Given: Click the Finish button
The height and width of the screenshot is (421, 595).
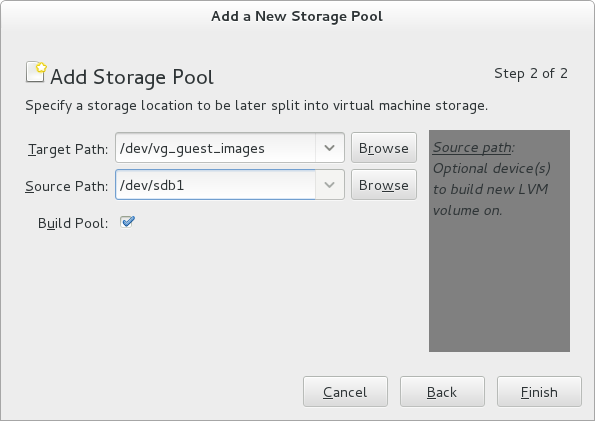Looking at the screenshot, I should click(x=539, y=392).
